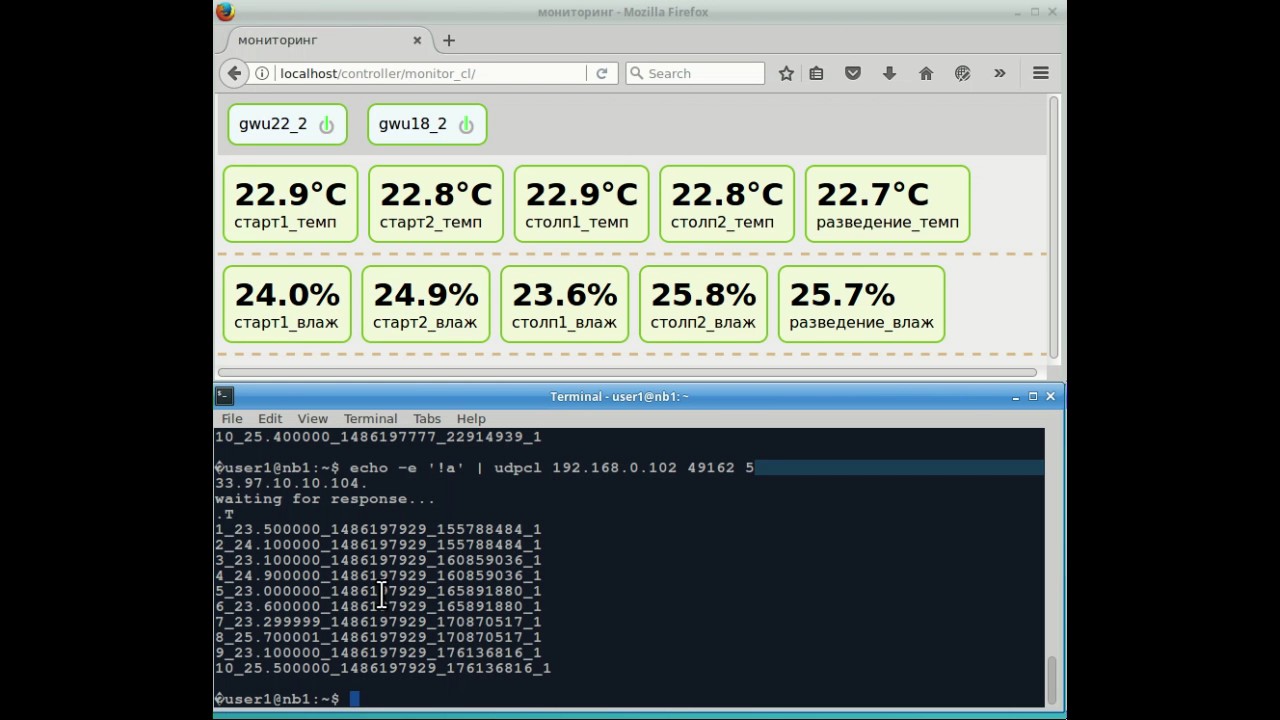1280x720 pixels.
Task: Click the Pocket icon in the toolbar
Action: pyautogui.click(x=853, y=73)
